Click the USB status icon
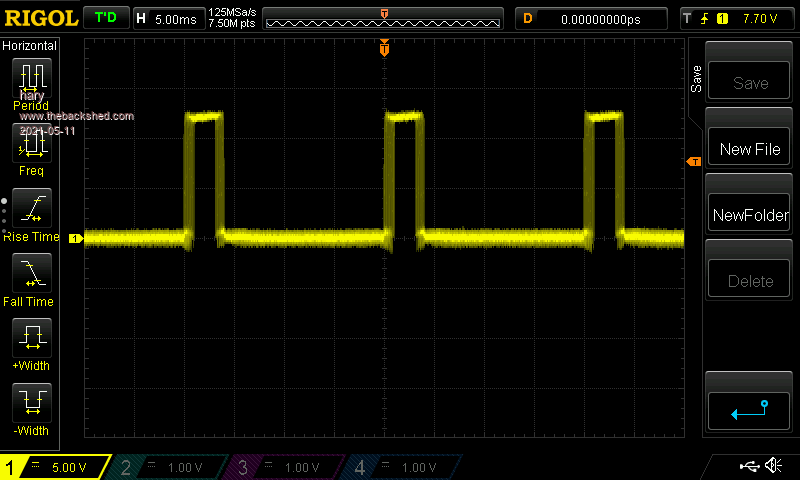The width and height of the screenshot is (800, 480). pyautogui.click(x=749, y=466)
